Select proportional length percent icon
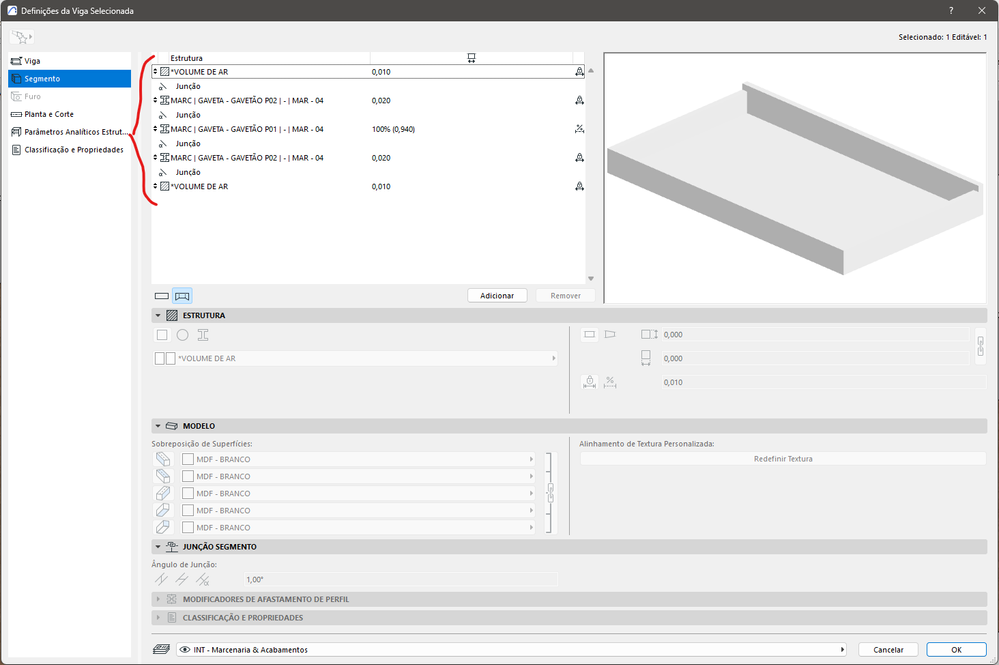 pos(610,382)
